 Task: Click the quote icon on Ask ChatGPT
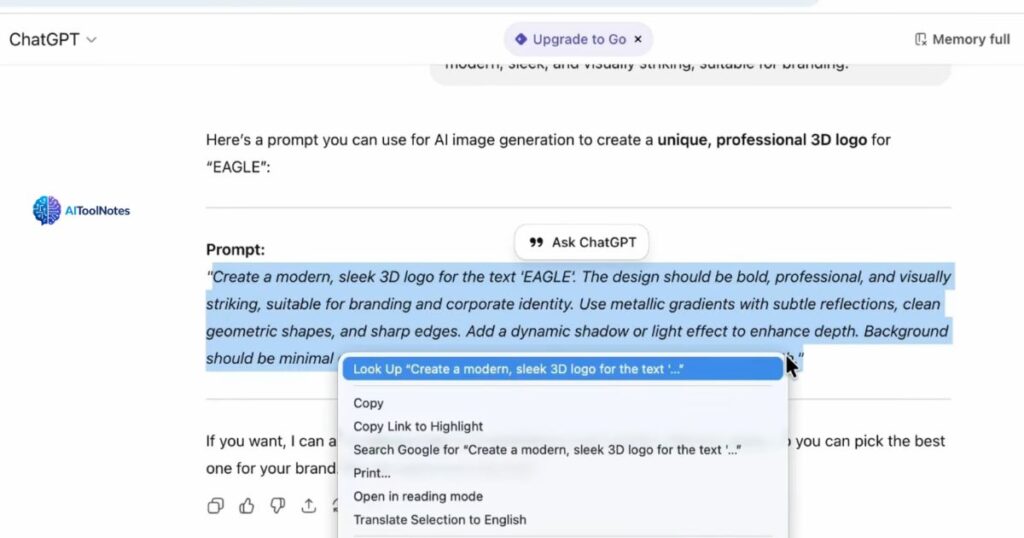click(536, 242)
